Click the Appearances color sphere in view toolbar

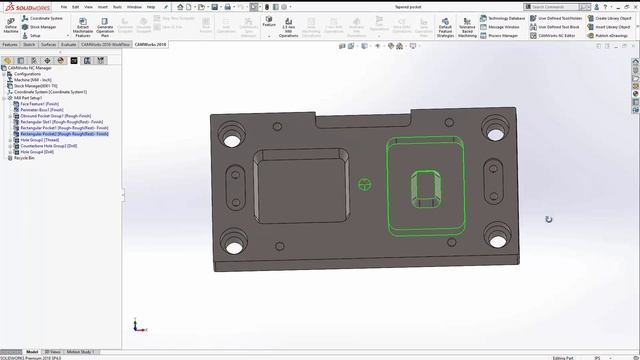click(x=391, y=46)
